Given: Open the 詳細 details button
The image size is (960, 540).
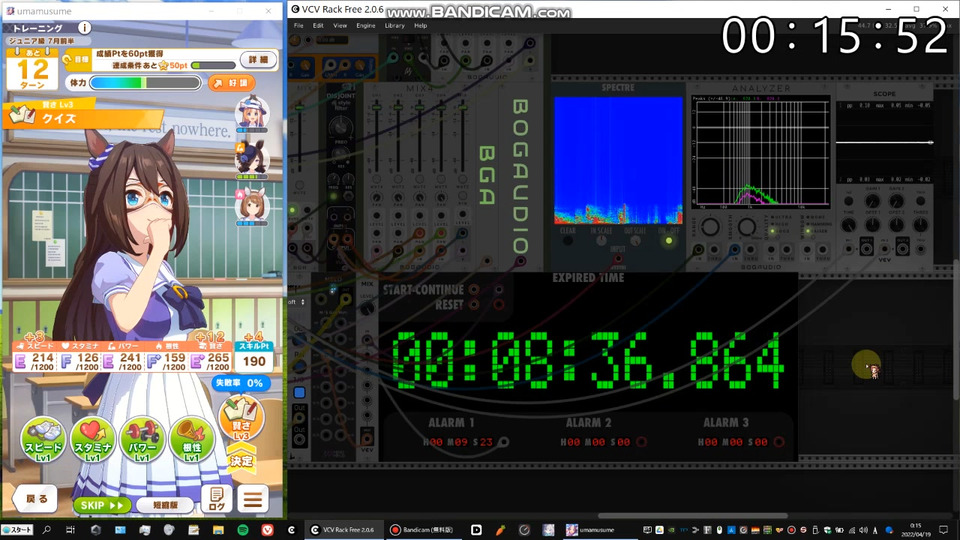Looking at the screenshot, I should pos(258,59).
